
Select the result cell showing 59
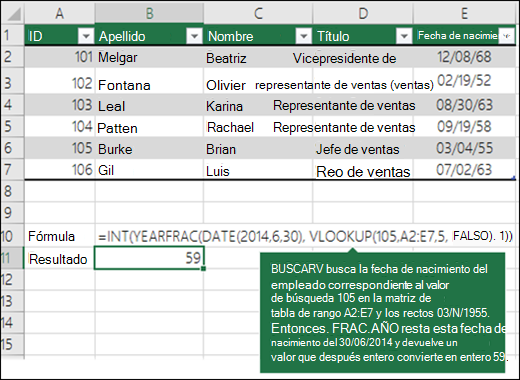[x=149, y=258]
